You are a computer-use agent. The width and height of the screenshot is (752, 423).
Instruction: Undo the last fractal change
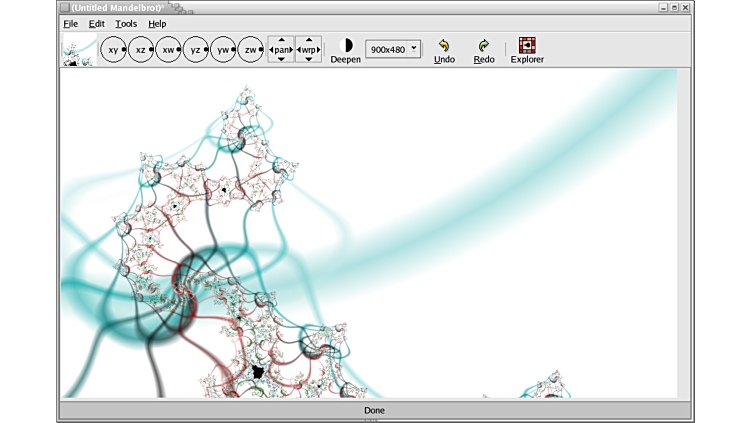pyautogui.click(x=444, y=51)
